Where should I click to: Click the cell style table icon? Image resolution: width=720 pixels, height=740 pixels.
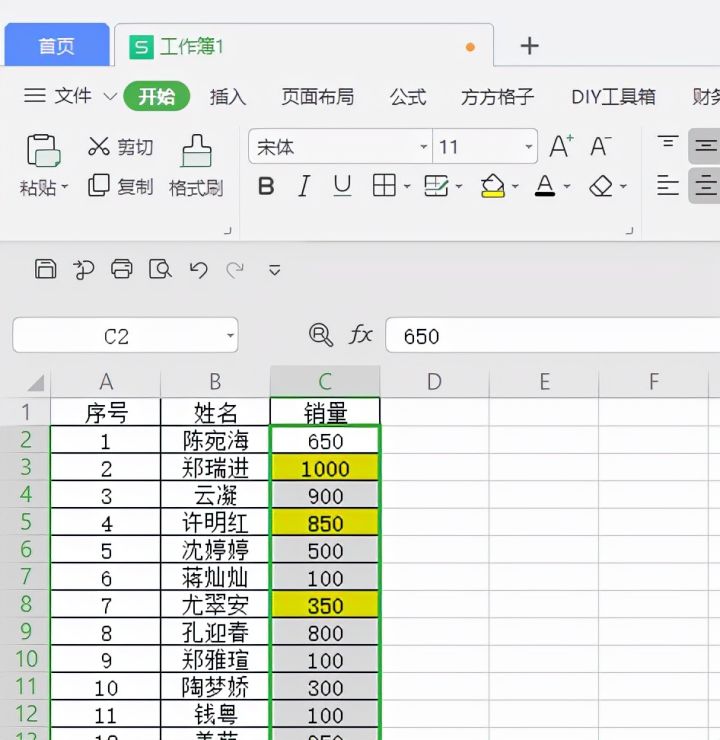[x=435, y=185]
